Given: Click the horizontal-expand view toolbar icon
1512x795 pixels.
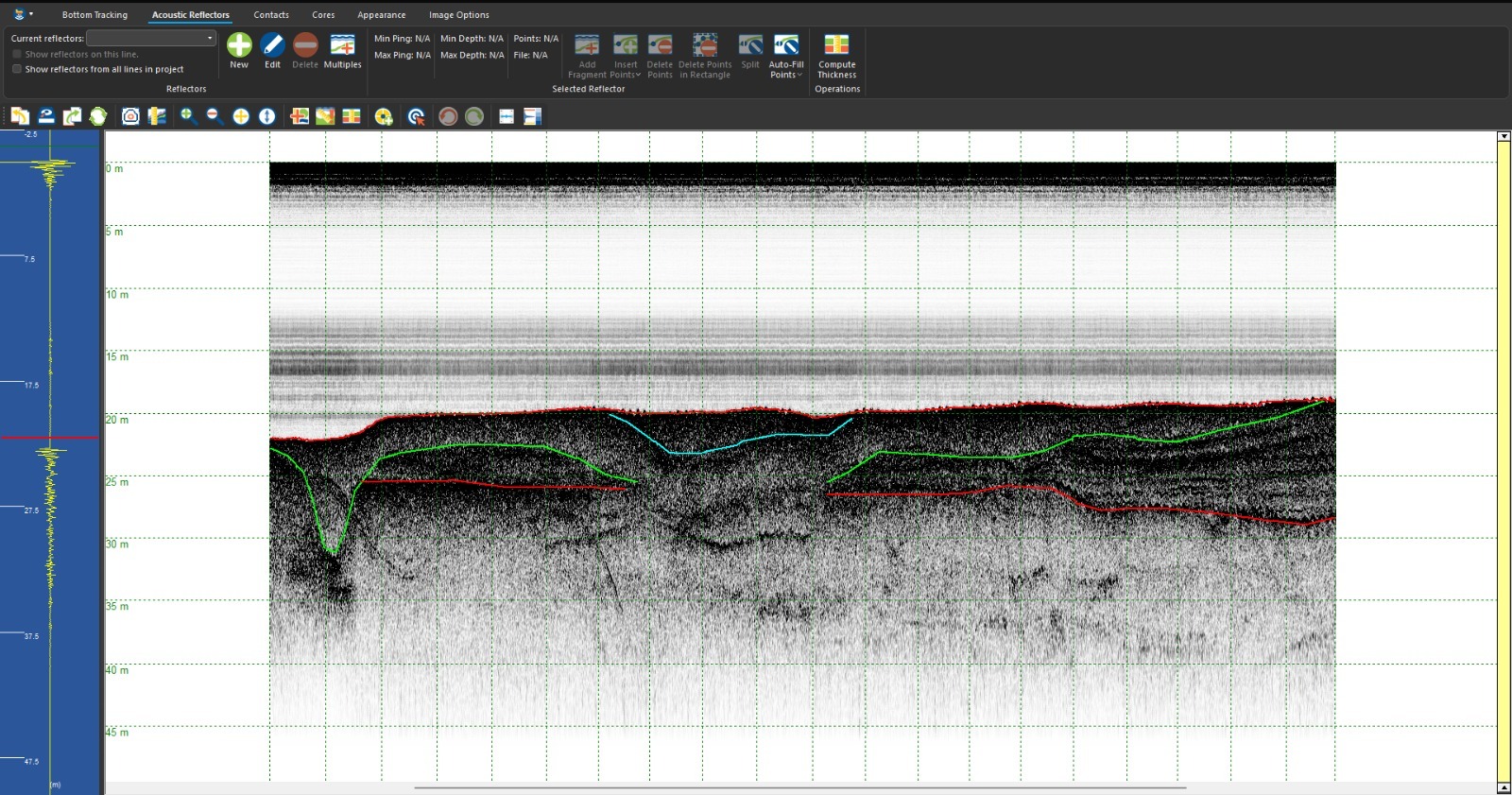Looking at the screenshot, I should 507,116.
